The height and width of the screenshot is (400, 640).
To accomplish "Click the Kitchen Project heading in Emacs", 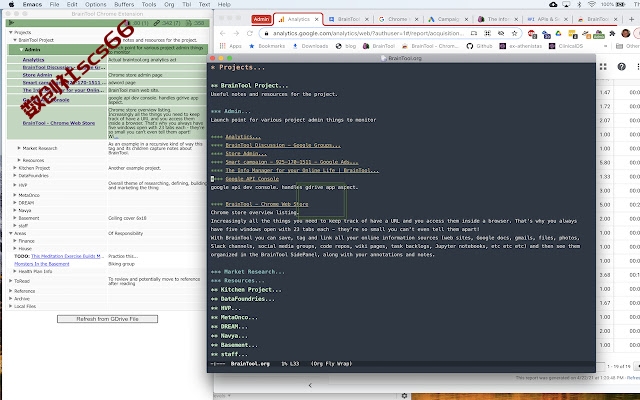I will [251, 290].
